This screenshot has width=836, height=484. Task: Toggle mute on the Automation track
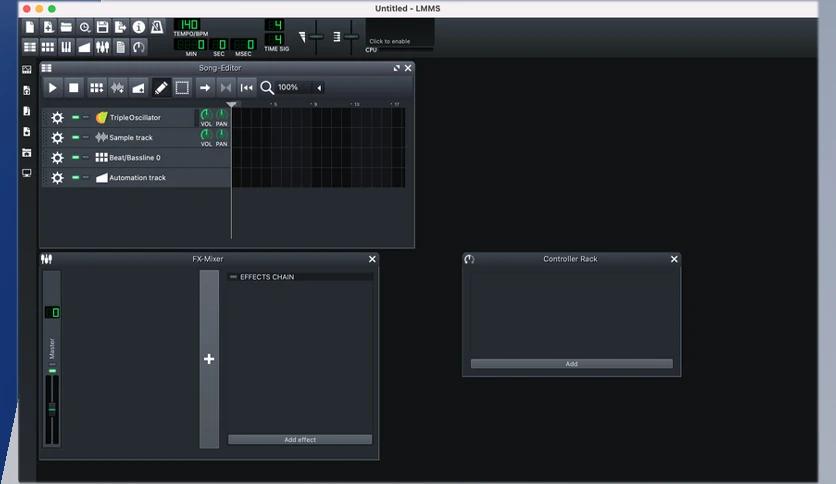[x=75, y=178]
